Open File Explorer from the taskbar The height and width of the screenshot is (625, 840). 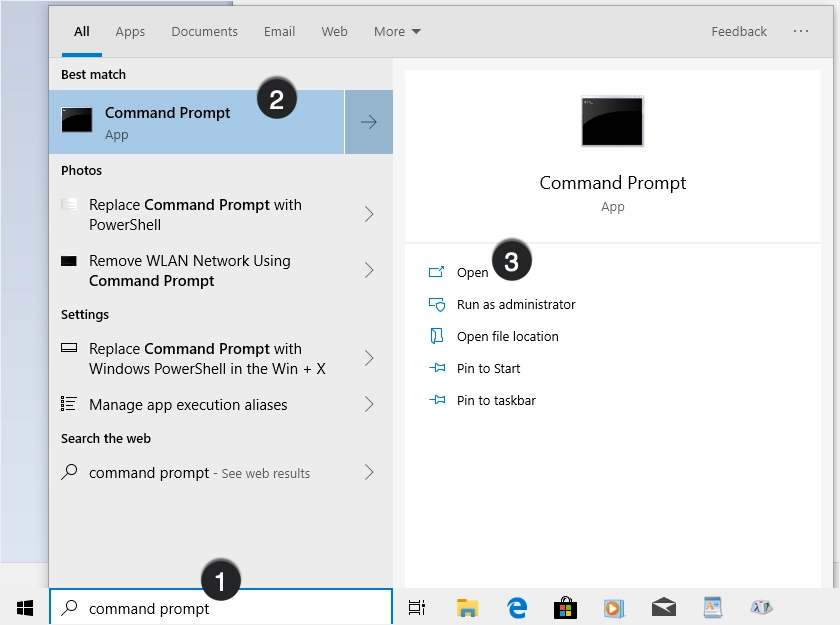tap(467, 607)
